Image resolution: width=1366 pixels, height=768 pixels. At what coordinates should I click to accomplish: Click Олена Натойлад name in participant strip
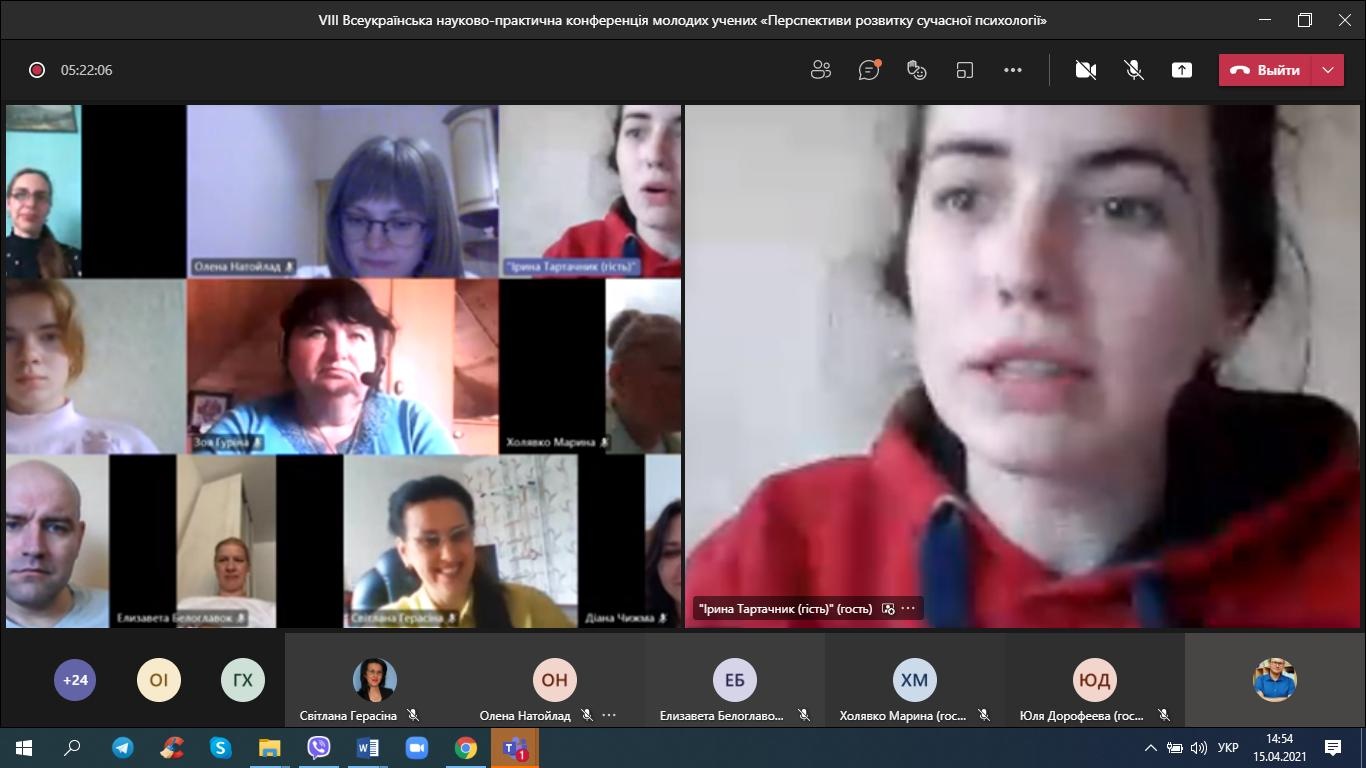[525, 716]
